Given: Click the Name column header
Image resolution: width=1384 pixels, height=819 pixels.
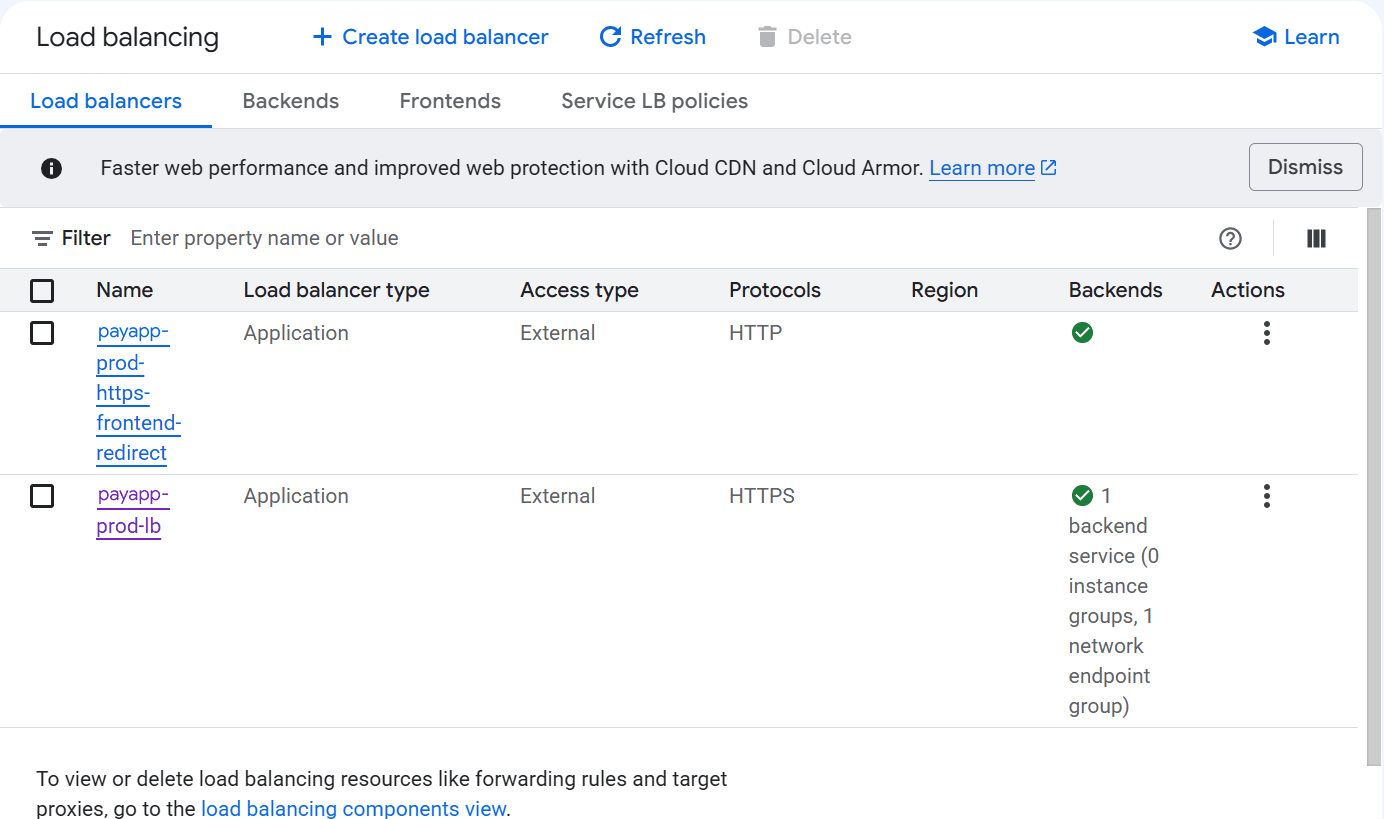Looking at the screenshot, I should [x=125, y=290].
